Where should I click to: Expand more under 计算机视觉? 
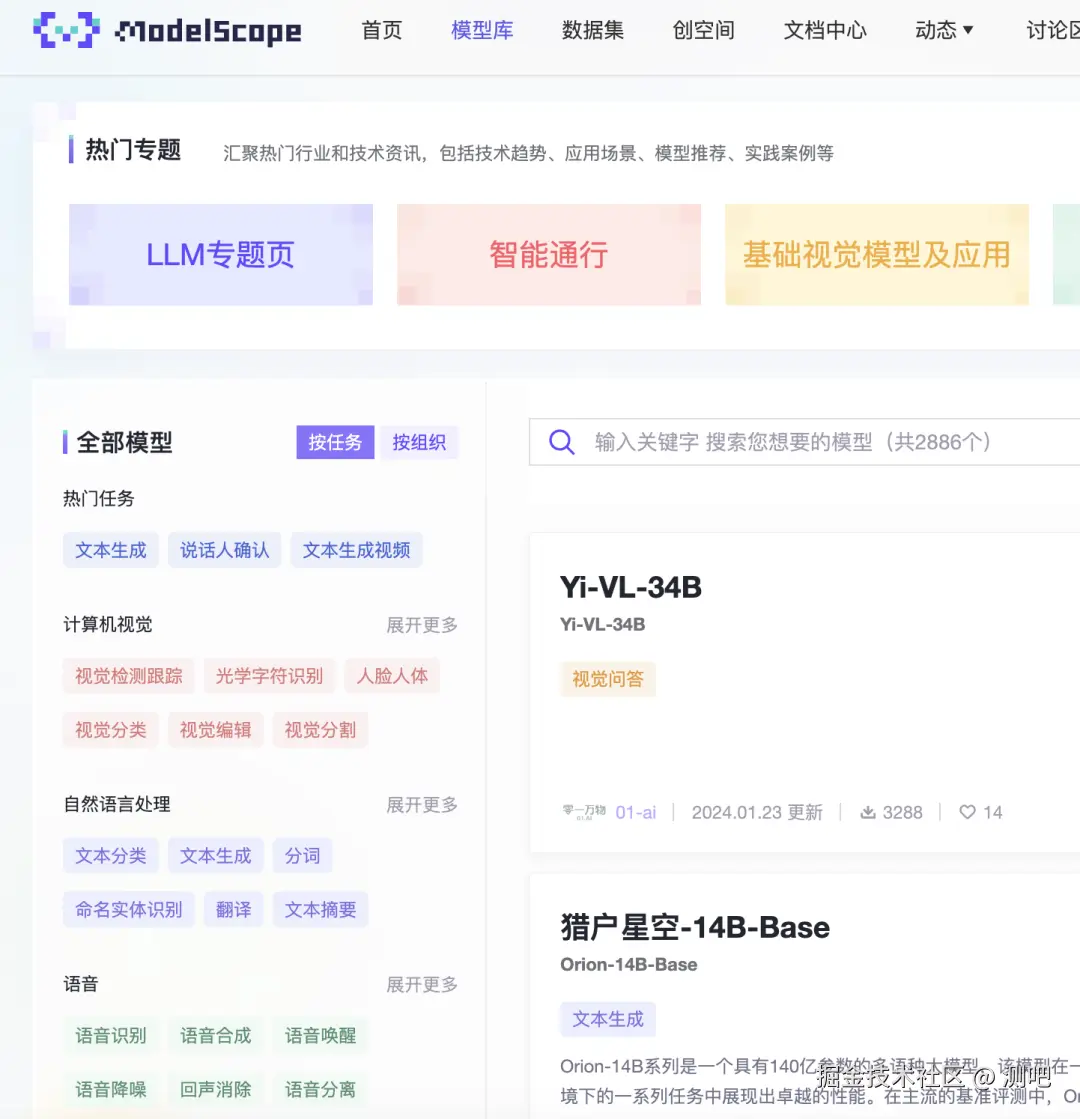click(422, 625)
